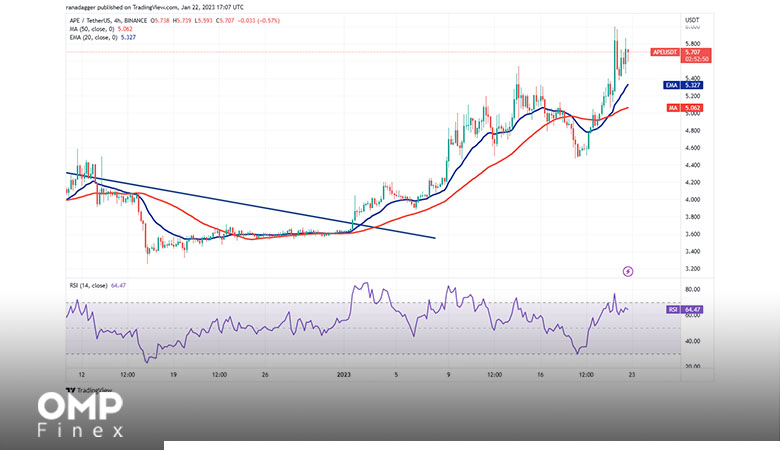This screenshot has width=780, height=450.
Task: Click the 40.00 RSI axis level
Action: click(x=692, y=341)
